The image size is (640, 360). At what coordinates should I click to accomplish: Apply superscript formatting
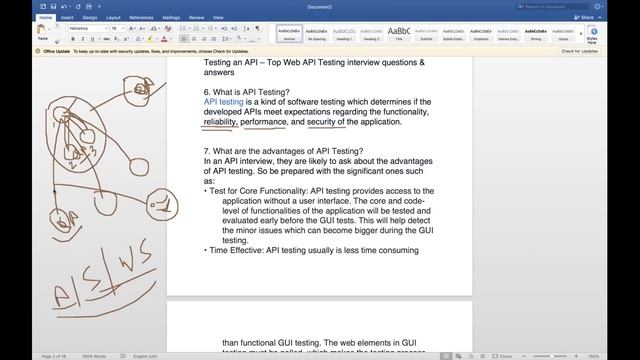pos(127,39)
